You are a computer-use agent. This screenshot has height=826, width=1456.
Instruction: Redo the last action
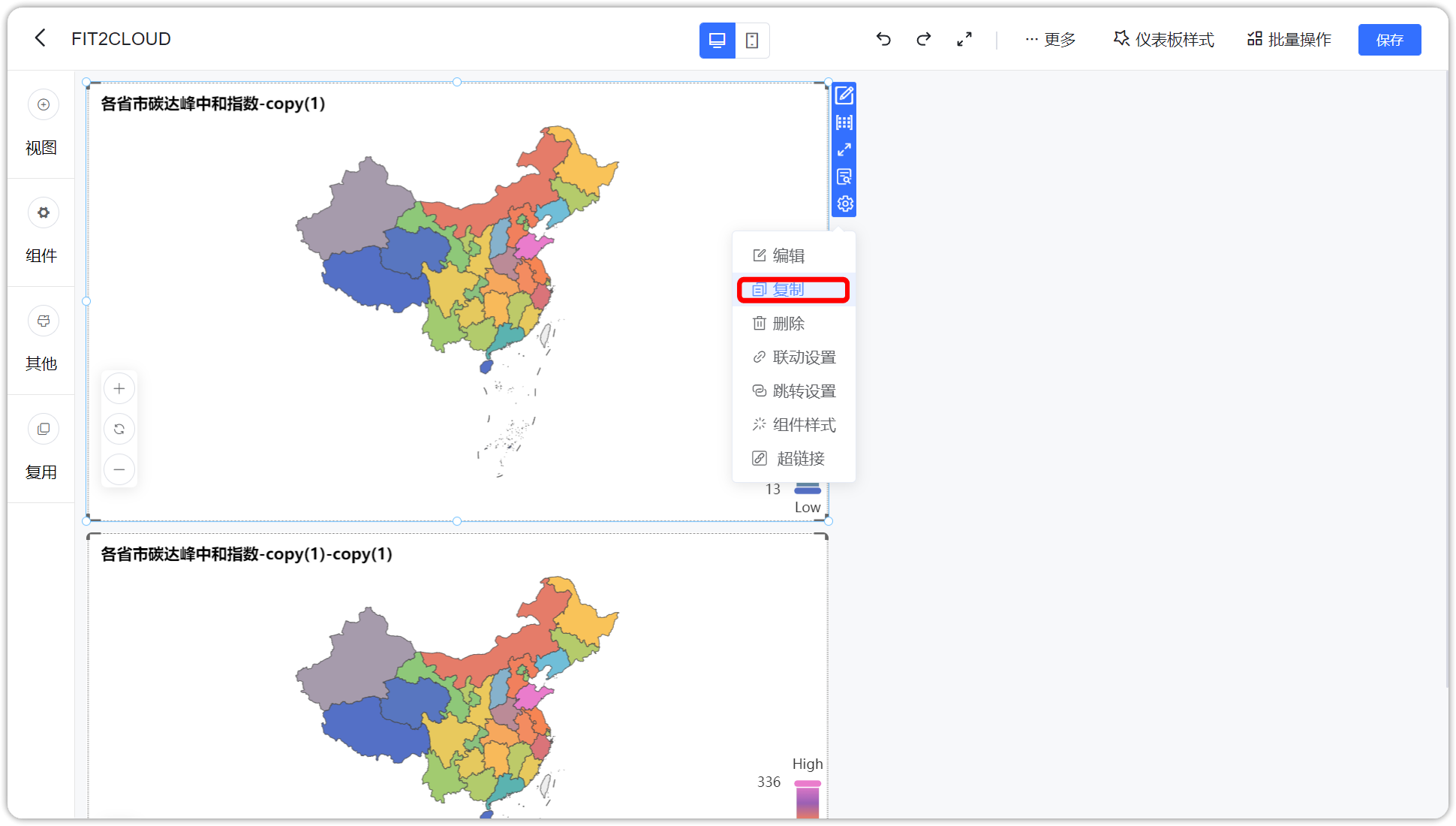click(x=924, y=39)
